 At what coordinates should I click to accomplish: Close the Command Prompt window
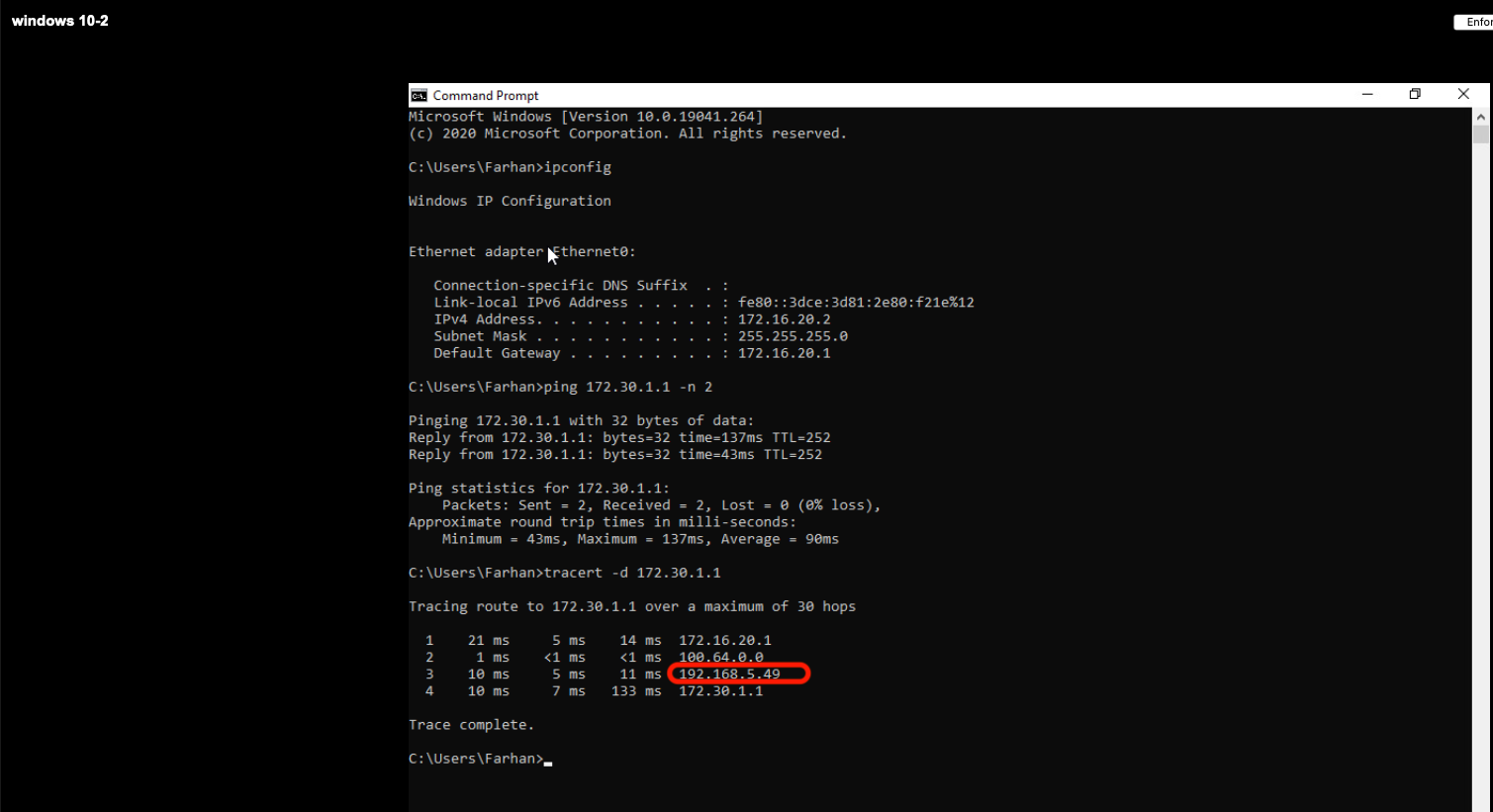pyautogui.click(x=1463, y=94)
